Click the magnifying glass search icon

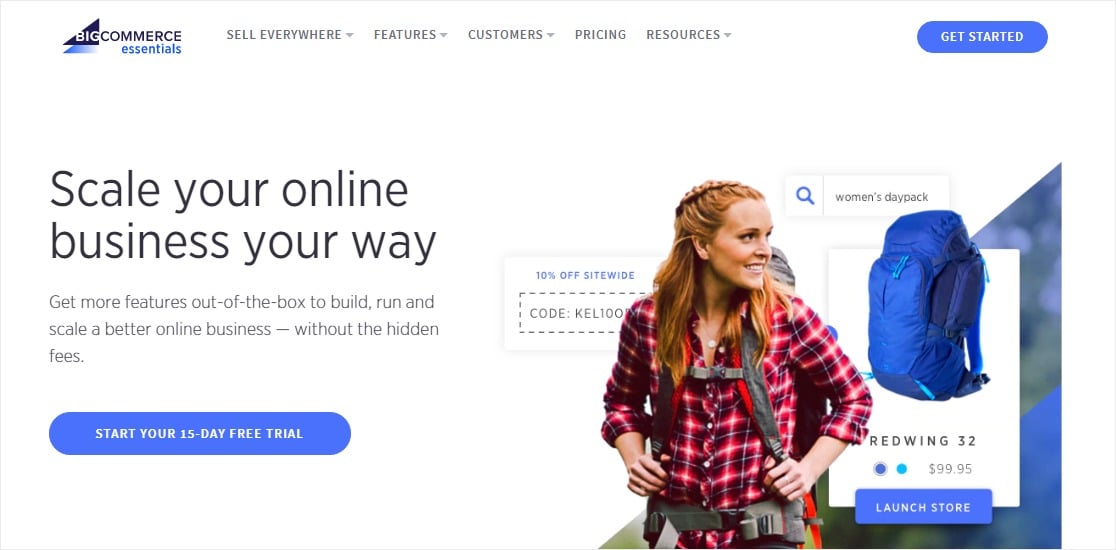pyautogui.click(x=805, y=196)
